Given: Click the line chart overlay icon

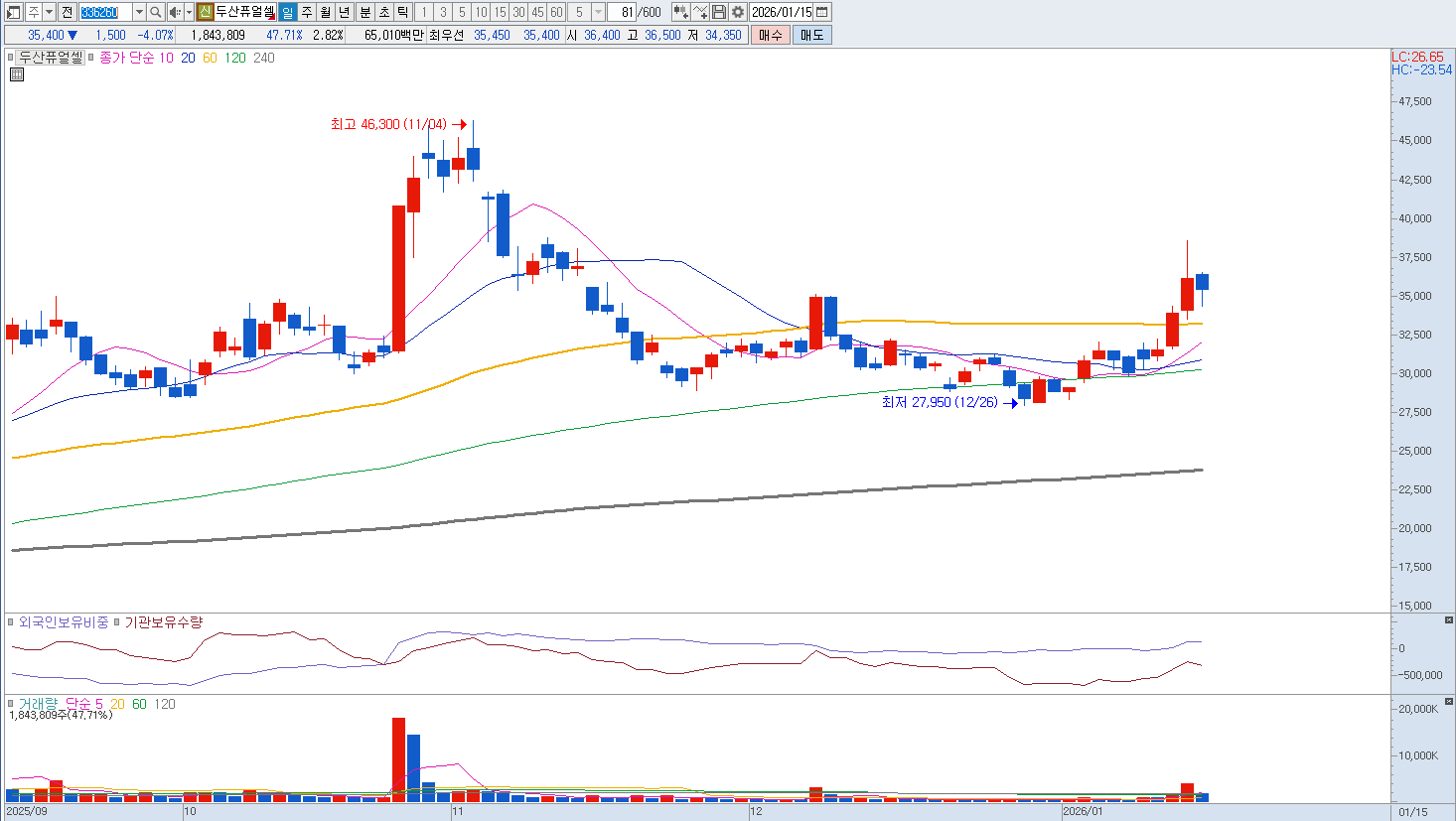Looking at the screenshot, I should pos(700,12).
